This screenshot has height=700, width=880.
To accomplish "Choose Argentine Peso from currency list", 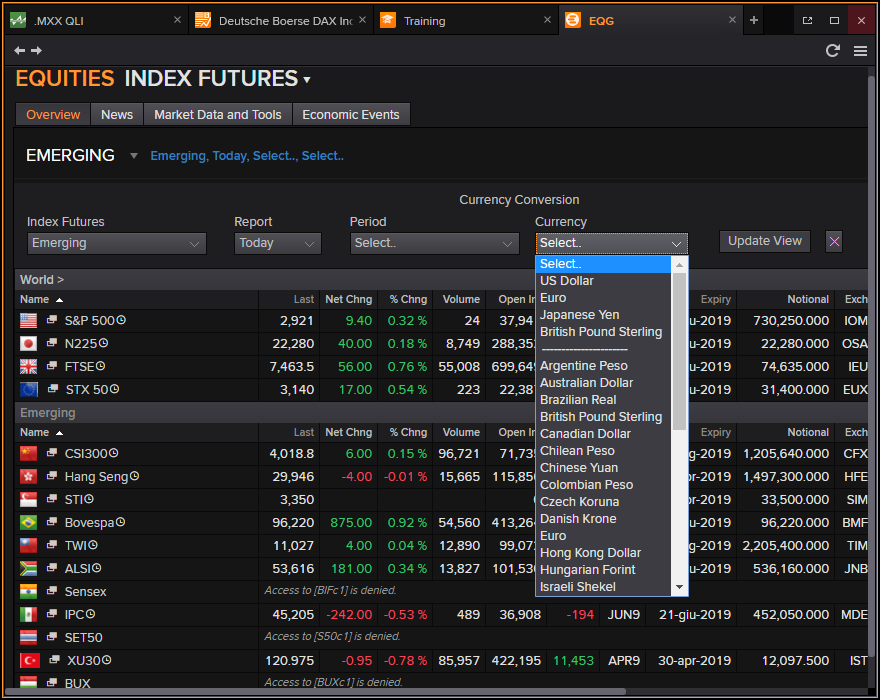I will tap(603, 366).
